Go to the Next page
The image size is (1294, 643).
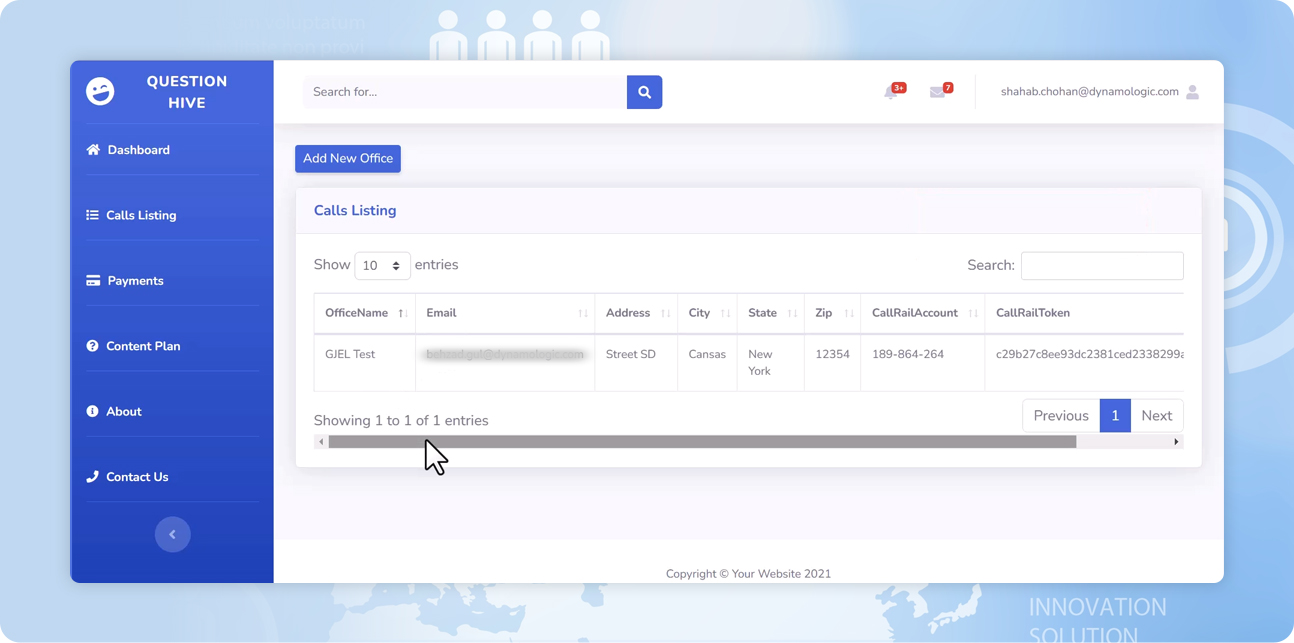pos(1157,416)
